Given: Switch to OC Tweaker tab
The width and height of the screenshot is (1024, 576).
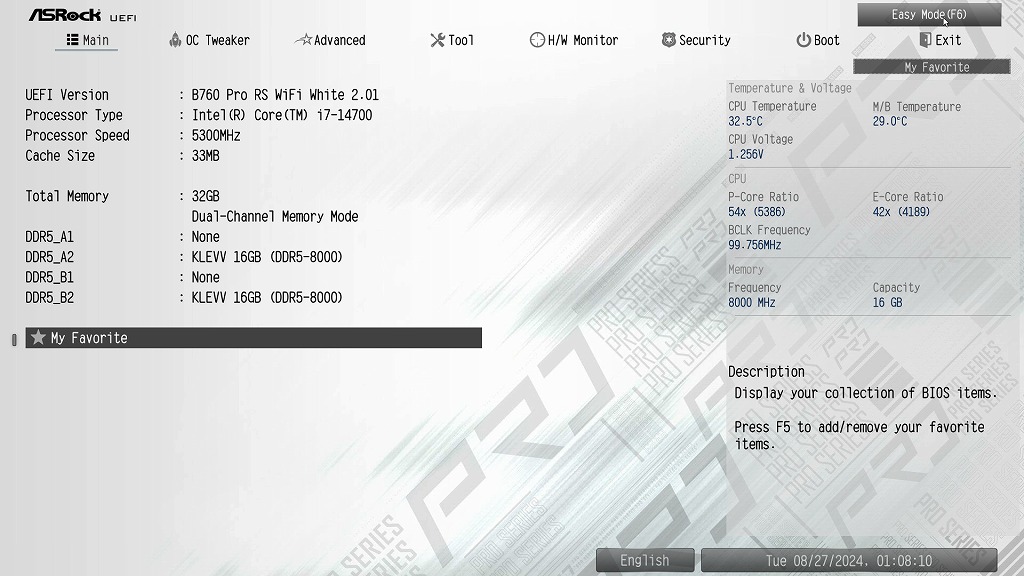Looking at the screenshot, I should point(210,40).
